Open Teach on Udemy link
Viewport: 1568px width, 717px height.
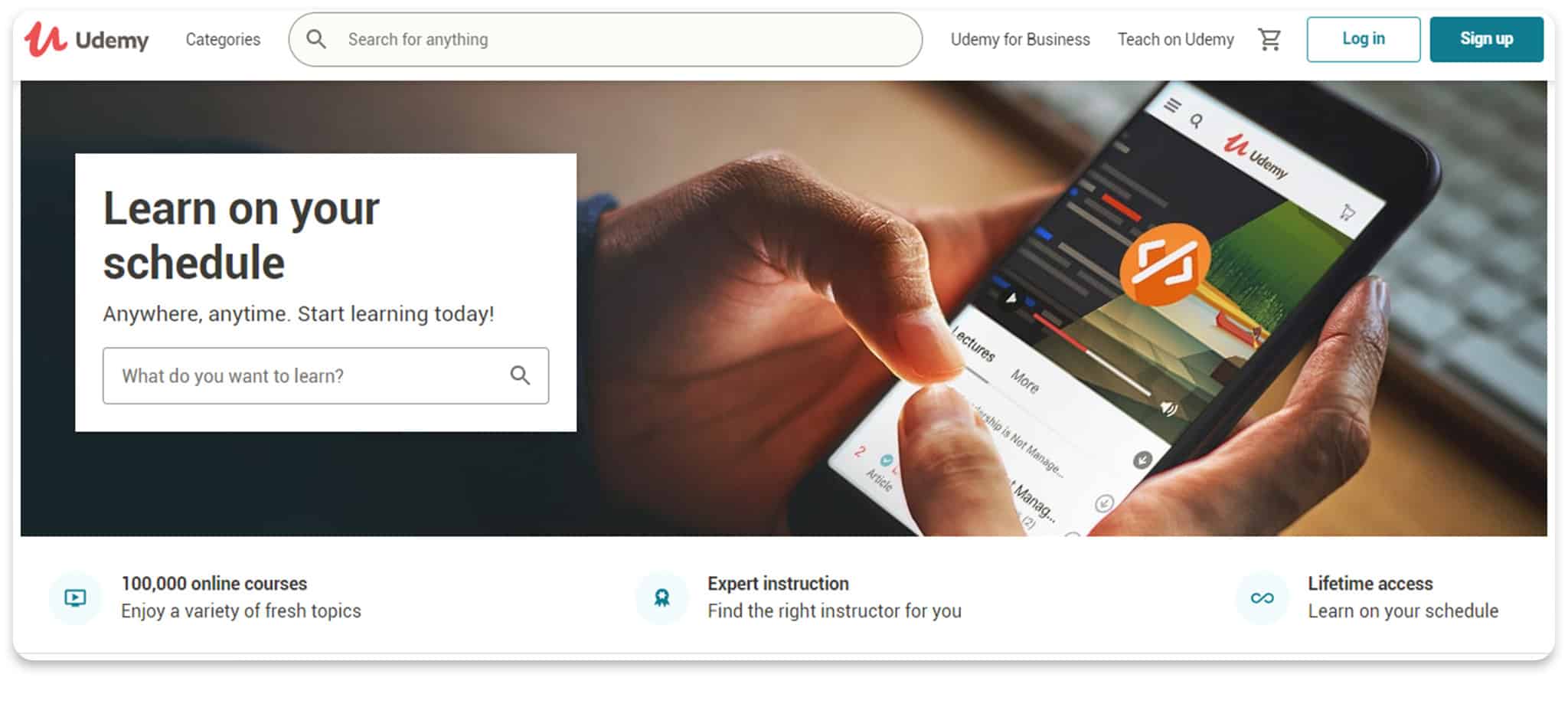click(x=1175, y=39)
